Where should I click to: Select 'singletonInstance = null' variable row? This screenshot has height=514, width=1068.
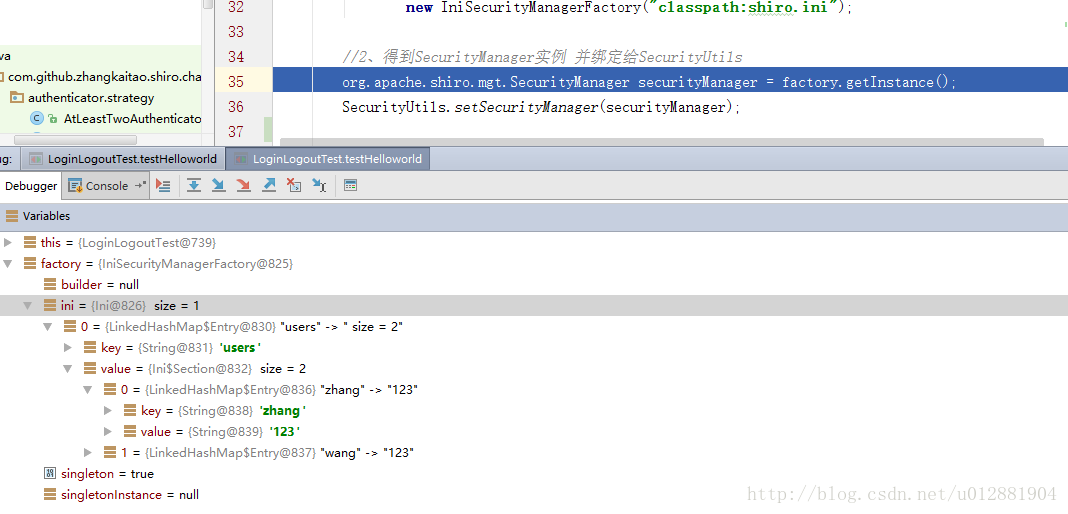pos(534,494)
